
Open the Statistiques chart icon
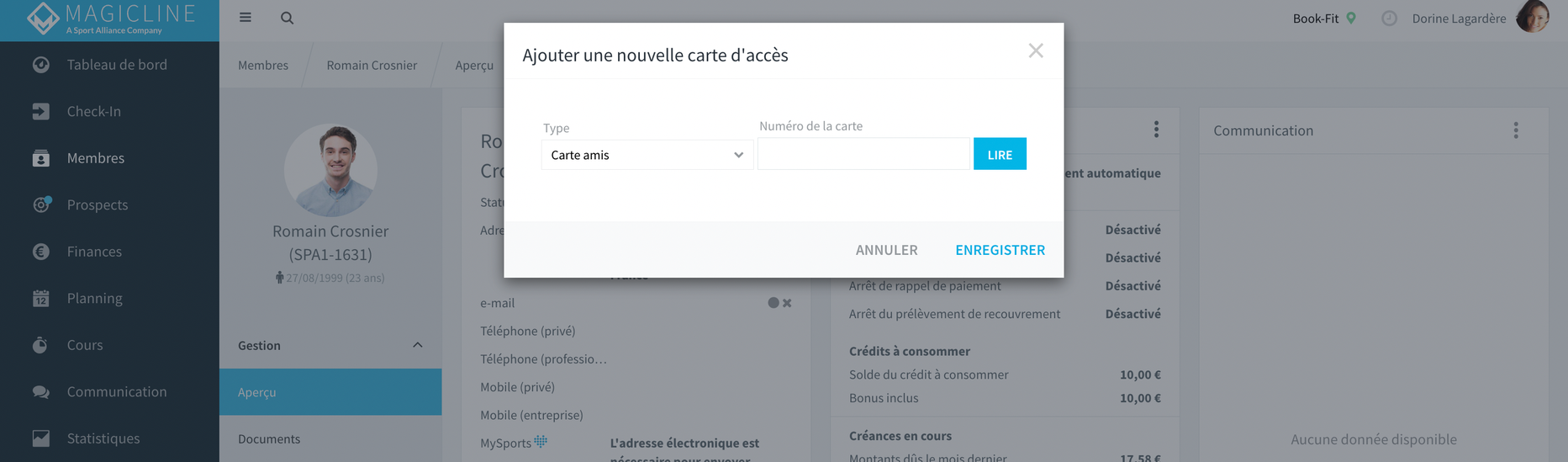point(40,438)
